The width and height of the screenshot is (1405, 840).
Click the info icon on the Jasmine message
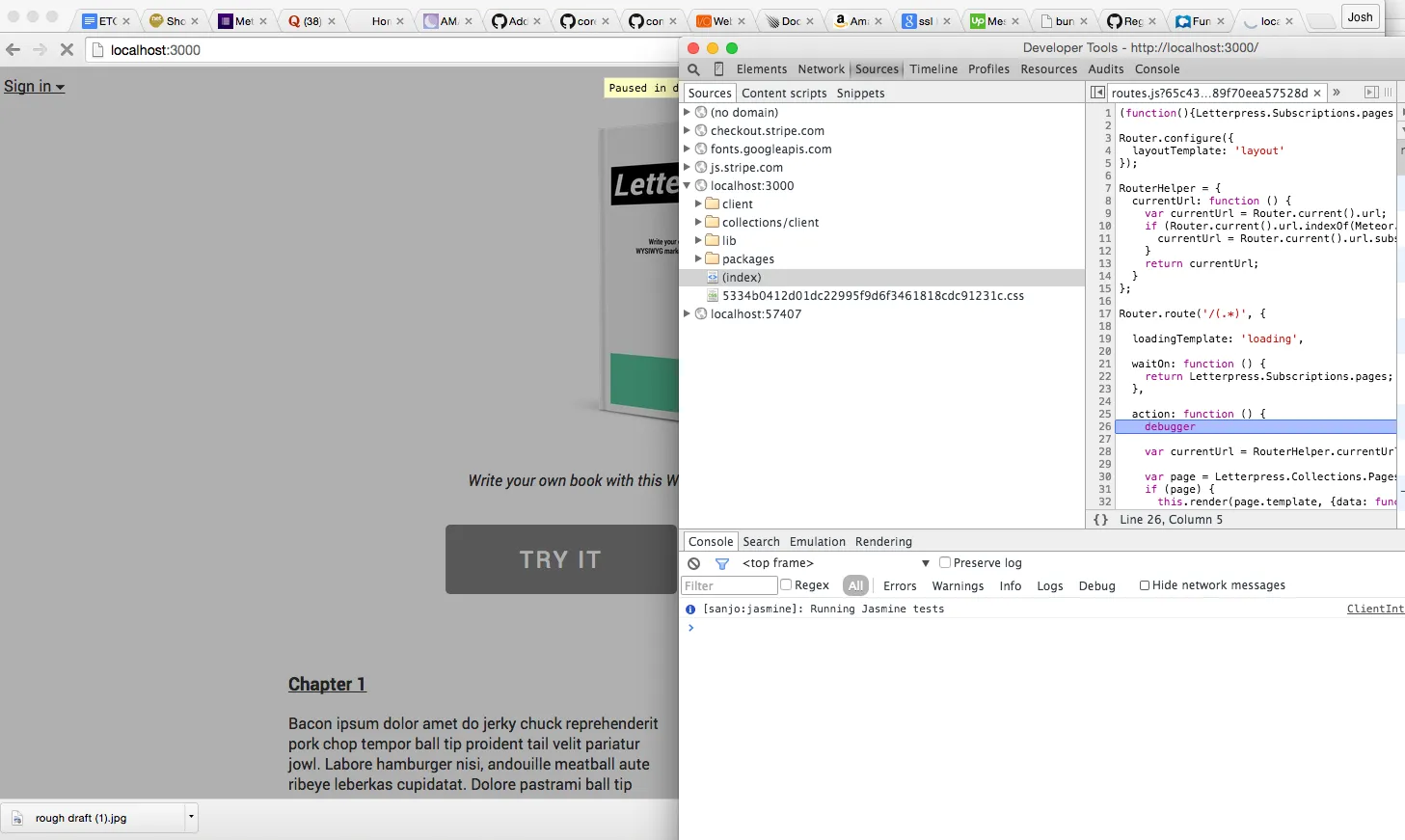(x=690, y=609)
